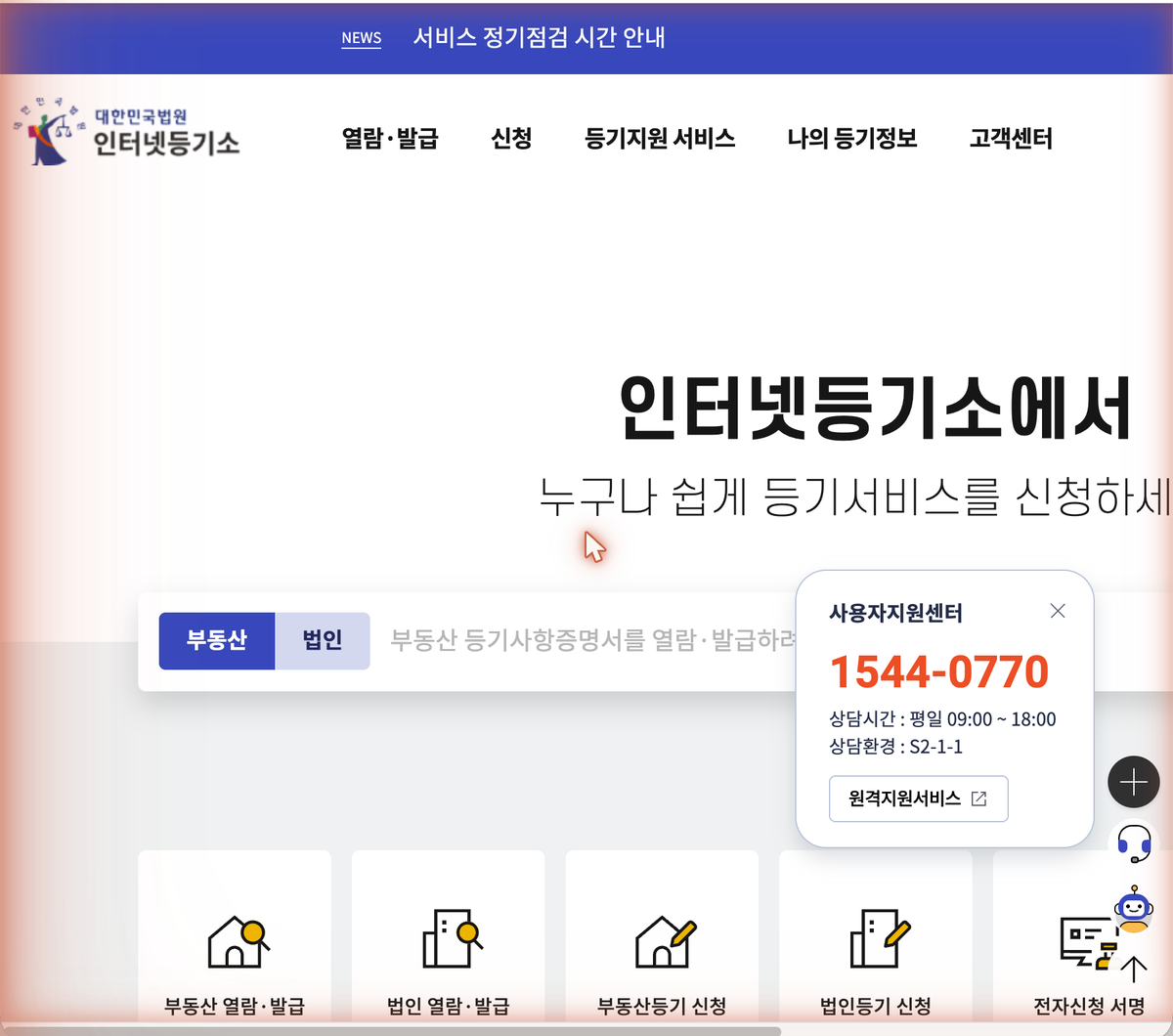Open the 전자신청 서명 document icon
The height and width of the screenshot is (1036, 1173).
point(1087,942)
